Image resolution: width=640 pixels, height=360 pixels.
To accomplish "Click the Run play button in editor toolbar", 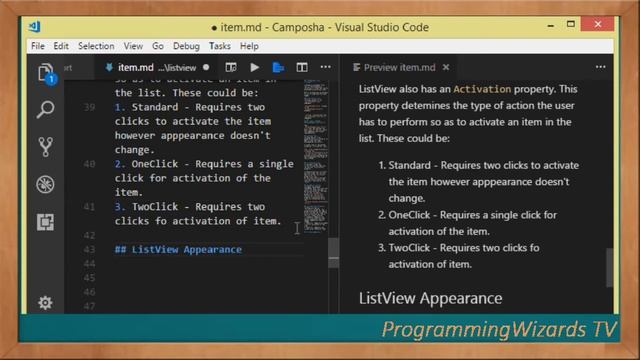I will (255, 67).
